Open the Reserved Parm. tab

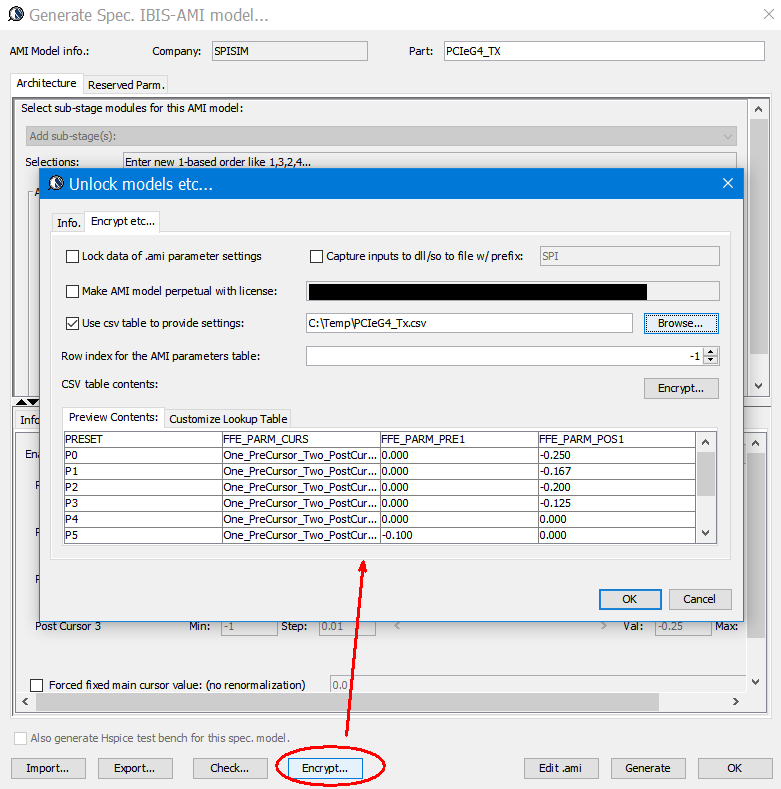click(125, 85)
